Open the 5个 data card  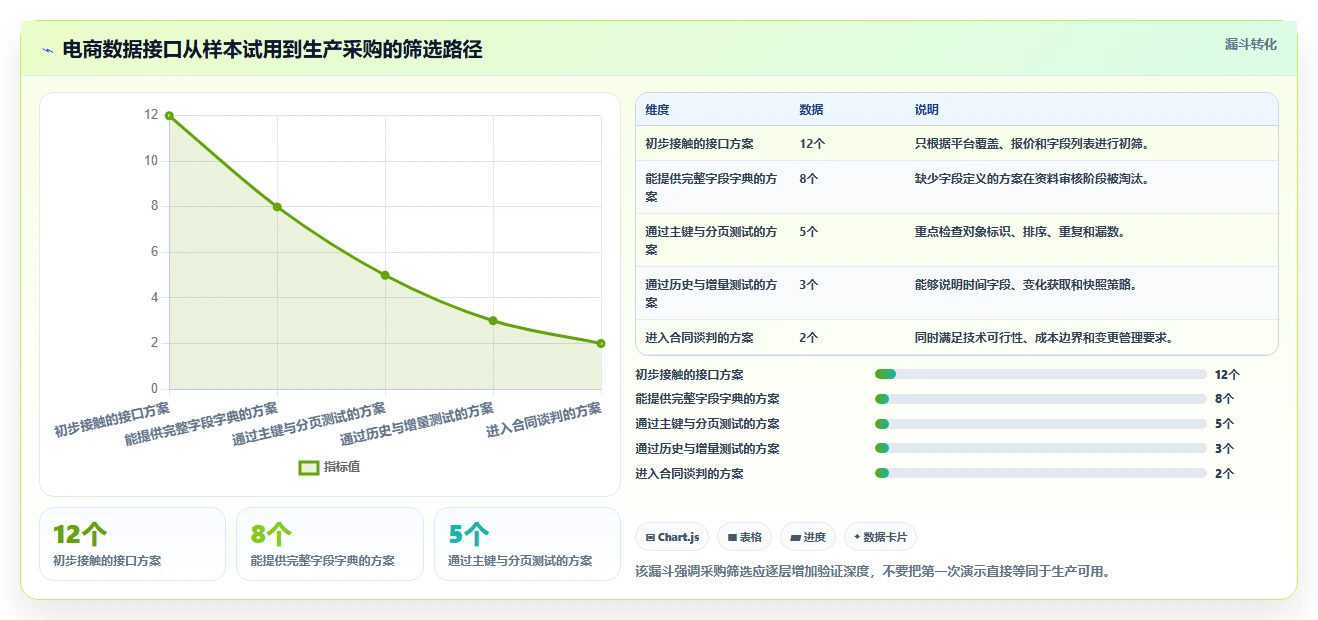pyautogui.click(x=527, y=544)
